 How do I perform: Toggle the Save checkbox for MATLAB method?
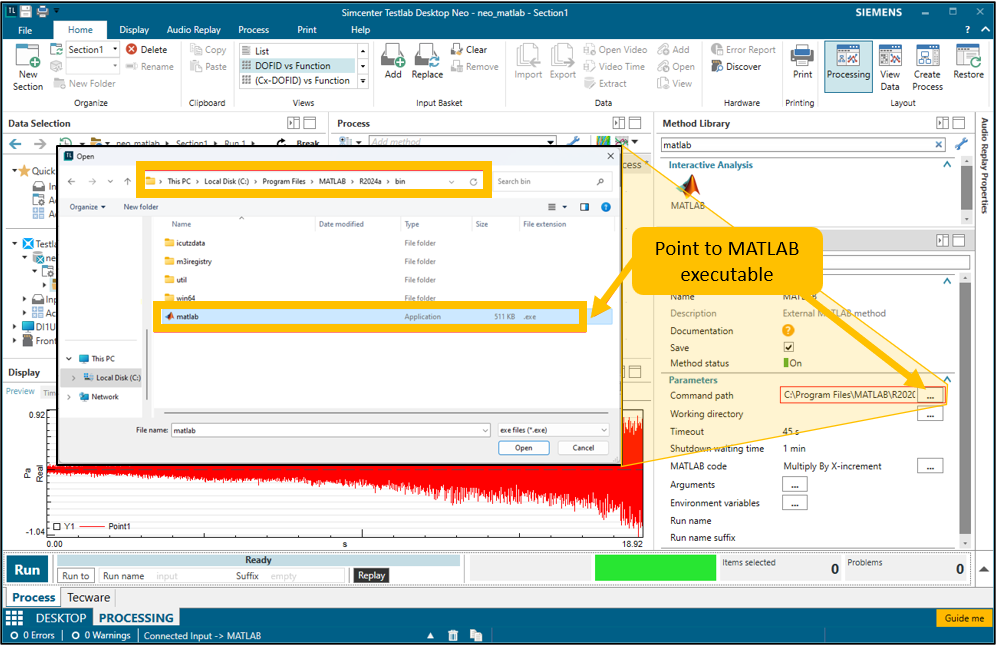788,347
